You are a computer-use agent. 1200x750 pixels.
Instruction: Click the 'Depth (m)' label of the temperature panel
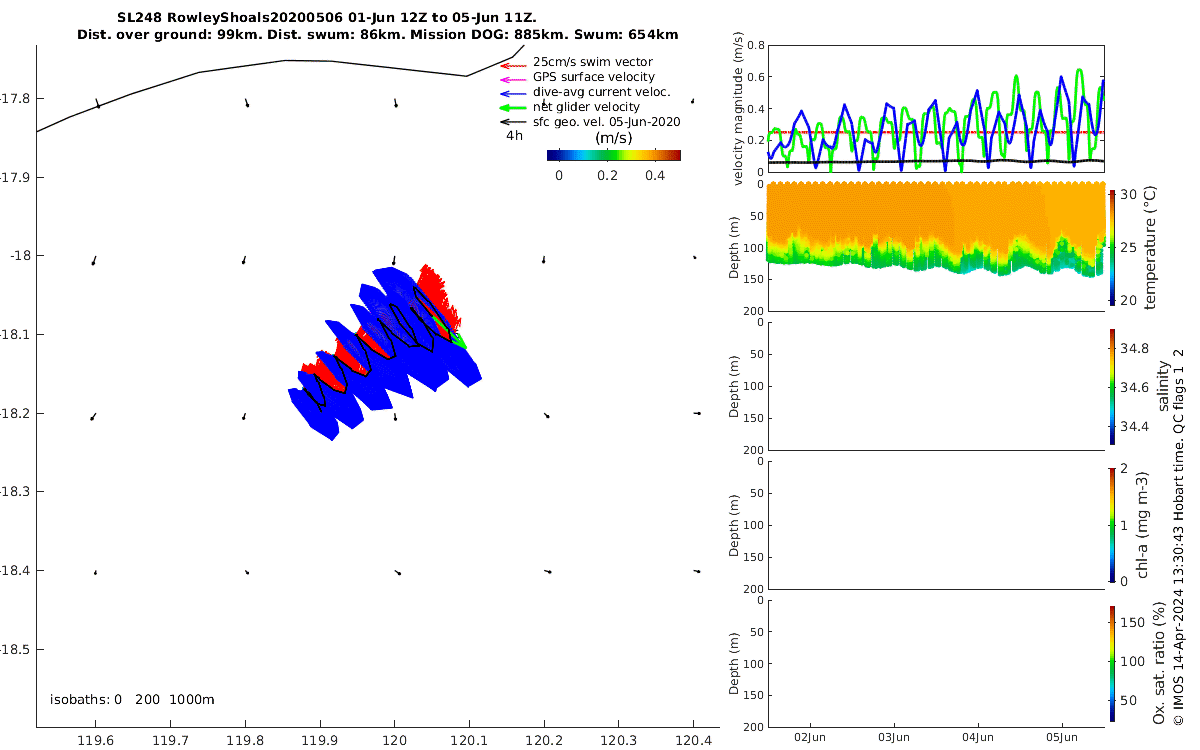tap(735, 247)
